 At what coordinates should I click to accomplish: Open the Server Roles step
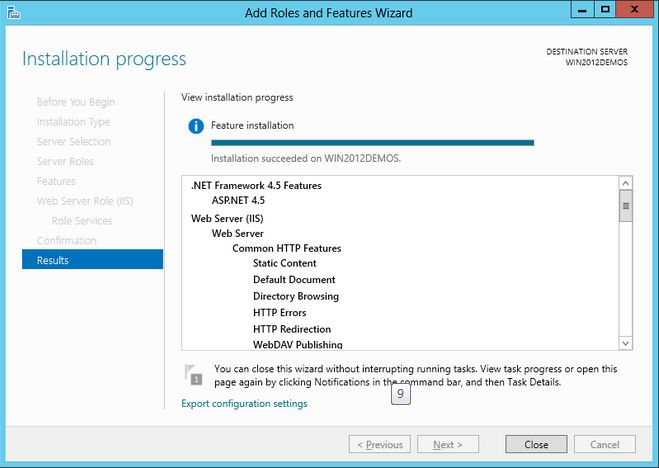tap(65, 161)
